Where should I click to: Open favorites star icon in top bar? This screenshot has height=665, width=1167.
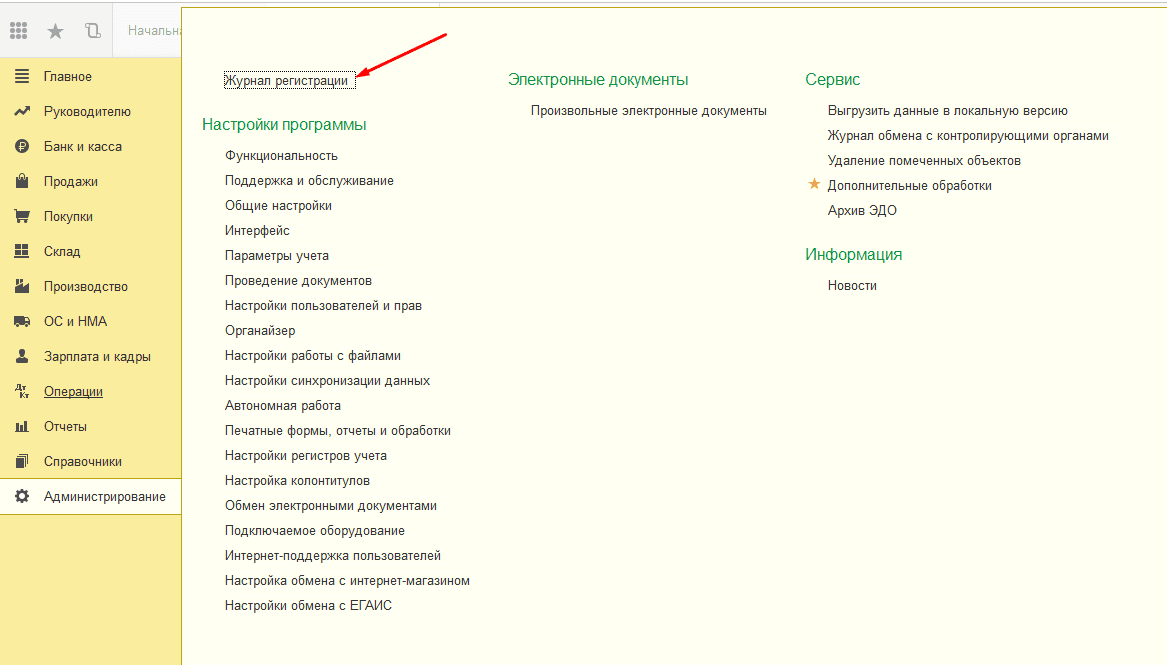[x=56, y=31]
